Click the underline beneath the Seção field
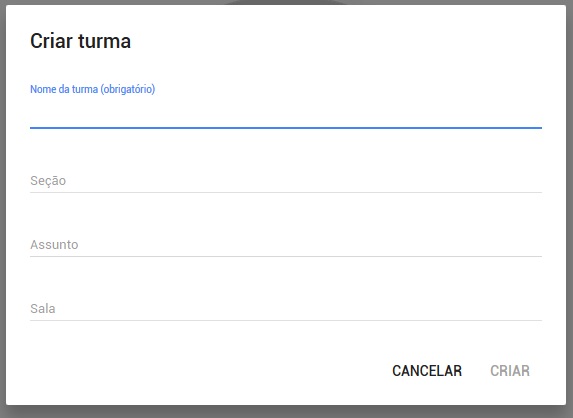Screen dimensions: 573x418 (286, 192)
